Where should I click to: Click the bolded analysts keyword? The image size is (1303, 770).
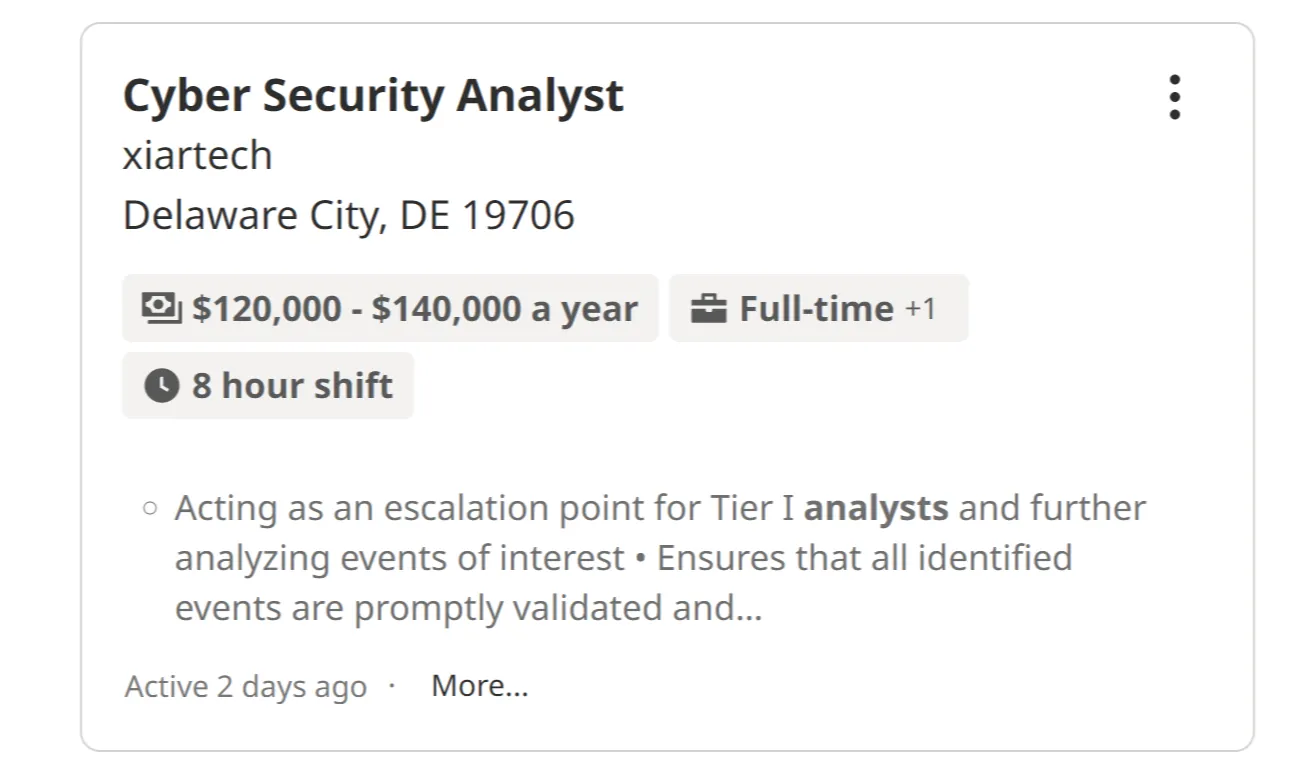point(876,508)
